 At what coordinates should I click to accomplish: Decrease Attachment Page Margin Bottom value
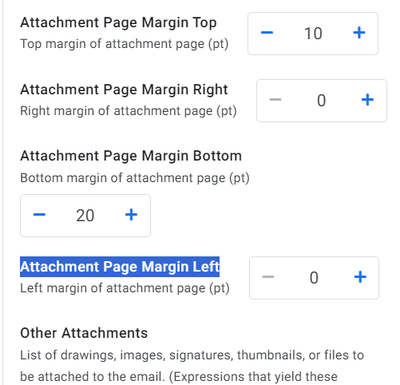39,215
